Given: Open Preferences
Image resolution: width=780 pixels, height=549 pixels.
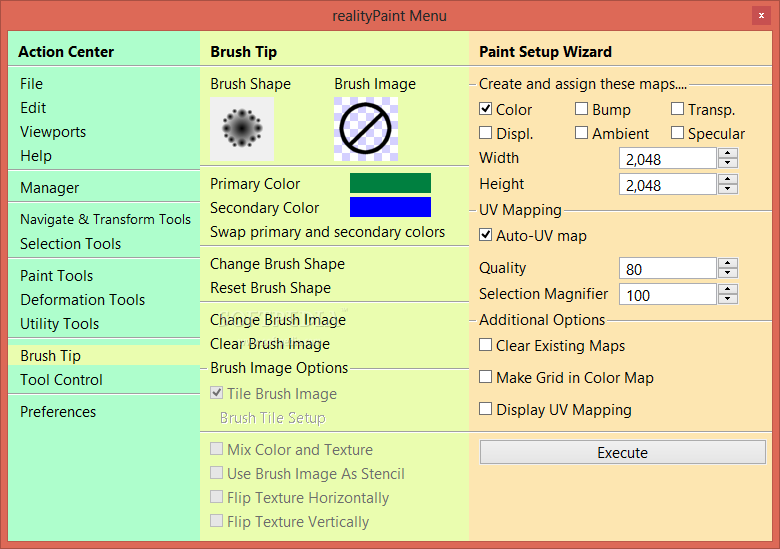Looking at the screenshot, I should 58,412.
